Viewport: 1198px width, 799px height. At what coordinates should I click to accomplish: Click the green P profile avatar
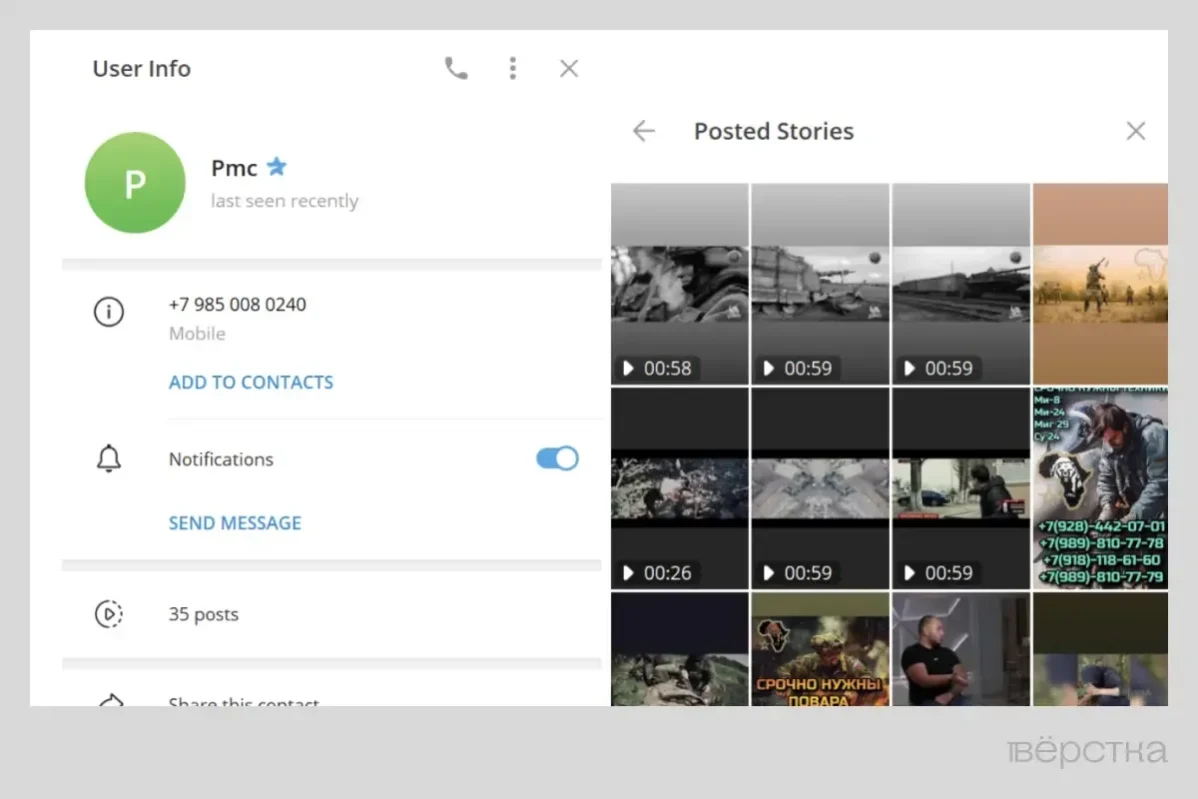coord(135,183)
